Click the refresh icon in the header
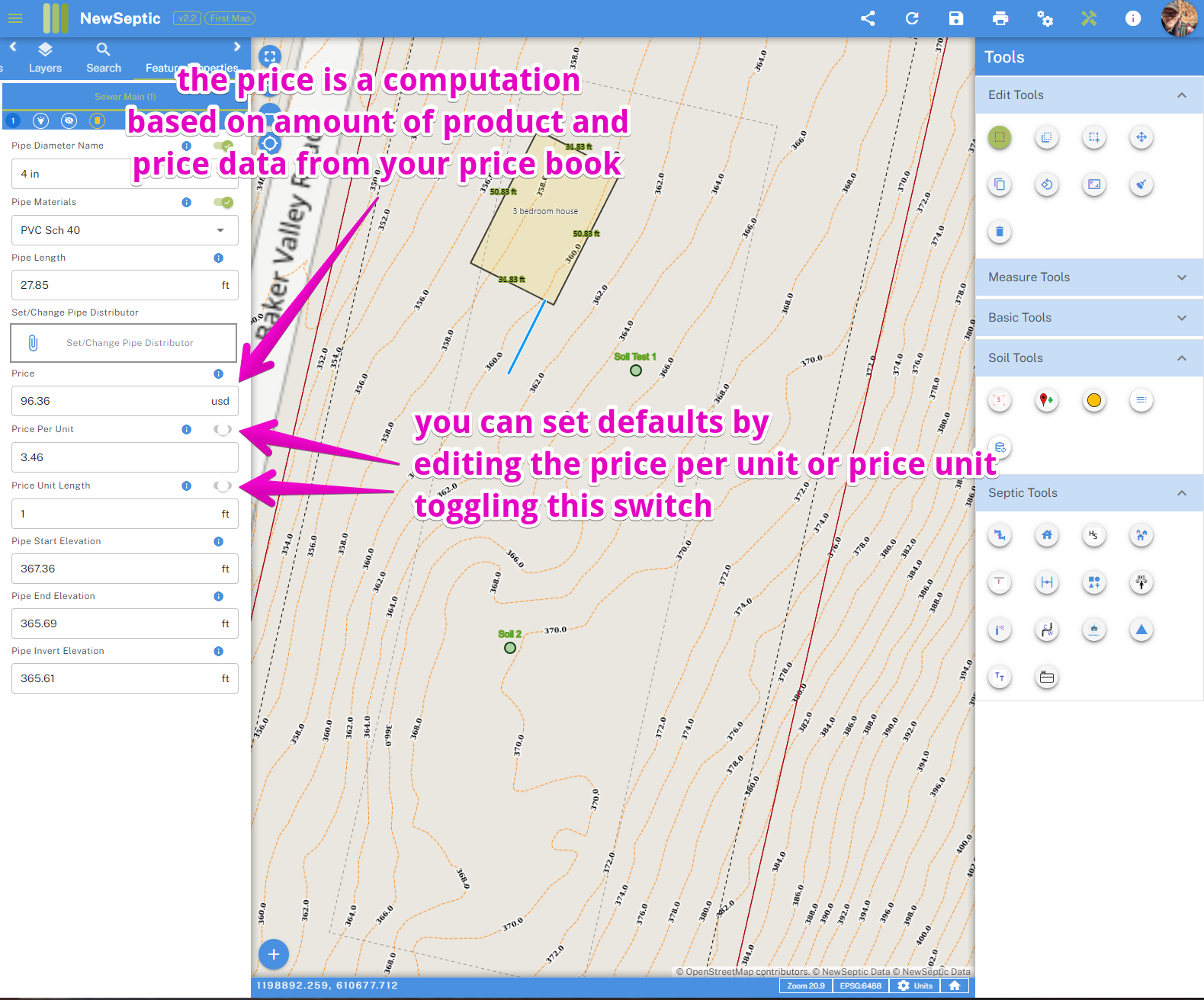 (912, 18)
